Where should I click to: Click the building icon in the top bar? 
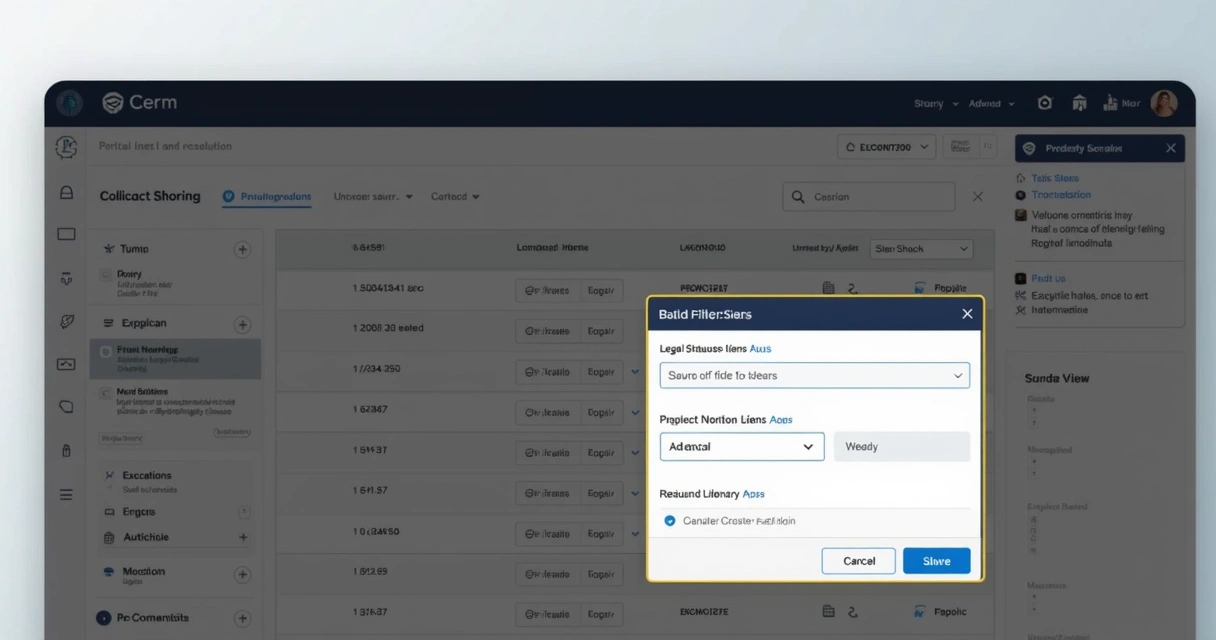(x=1079, y=103)
